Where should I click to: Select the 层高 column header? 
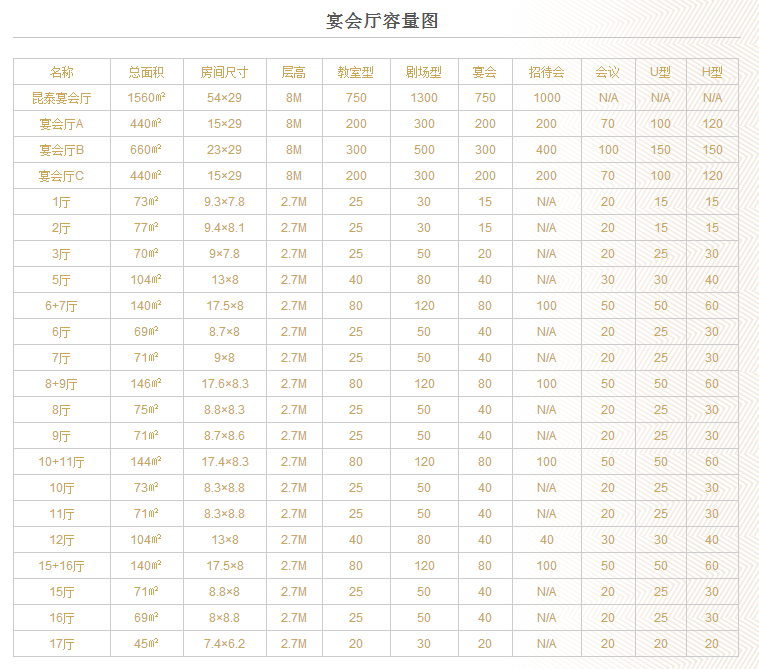click(293, 72)
